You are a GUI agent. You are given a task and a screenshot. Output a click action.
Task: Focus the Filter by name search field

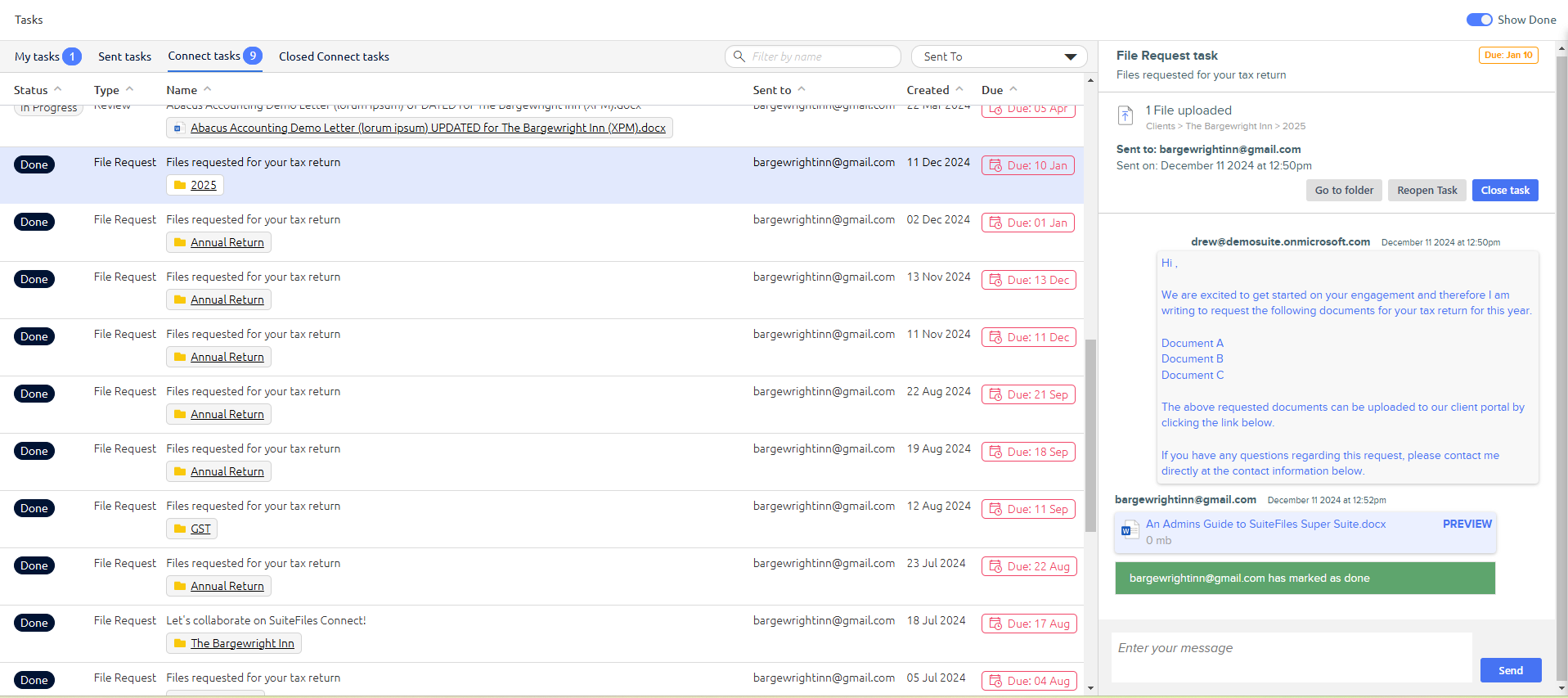(x=812, y=56)
